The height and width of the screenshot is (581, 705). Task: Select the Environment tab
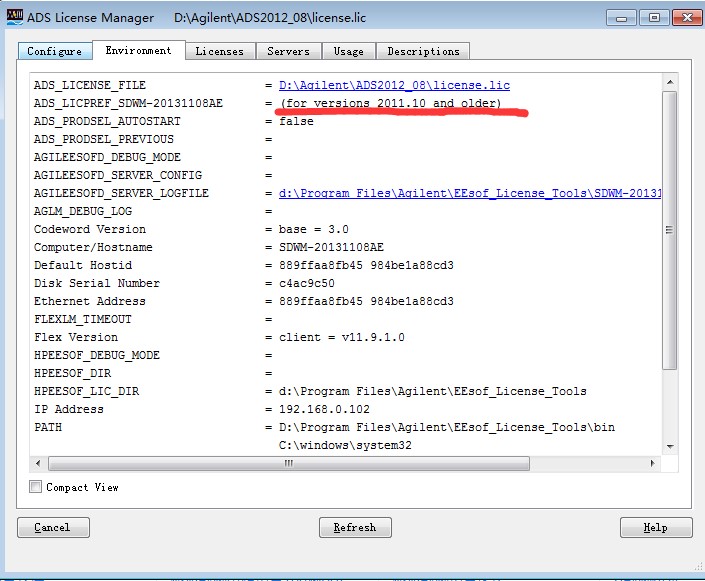click(138, 50)
